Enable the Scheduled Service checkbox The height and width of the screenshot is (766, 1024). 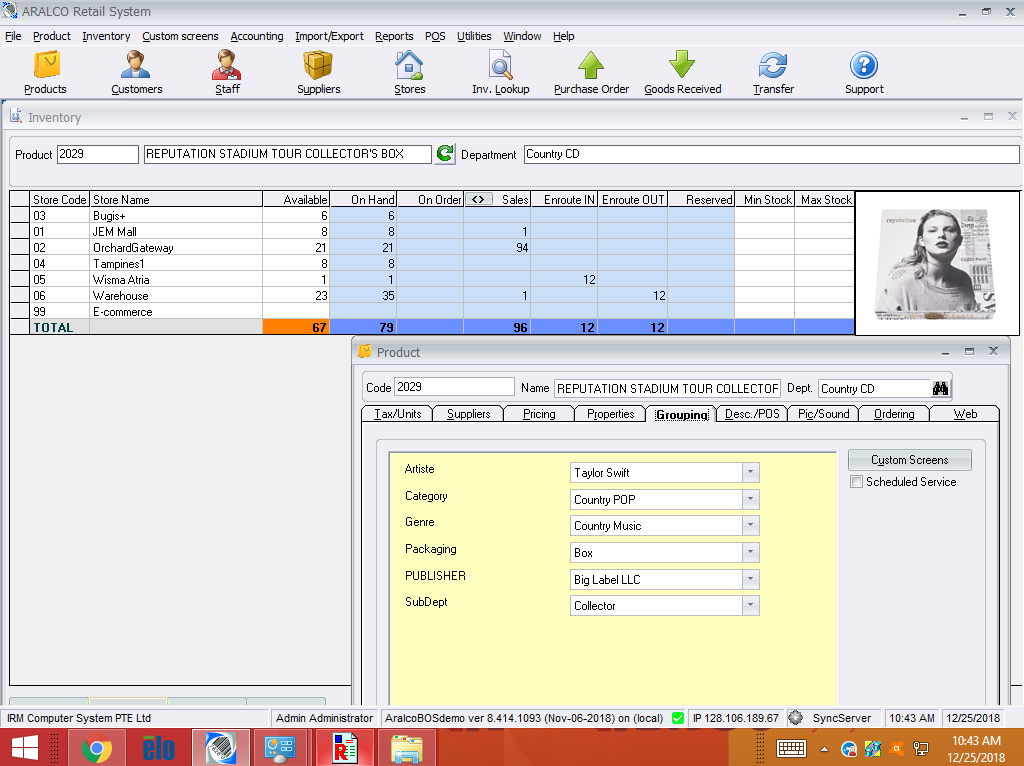pos(856,481)
